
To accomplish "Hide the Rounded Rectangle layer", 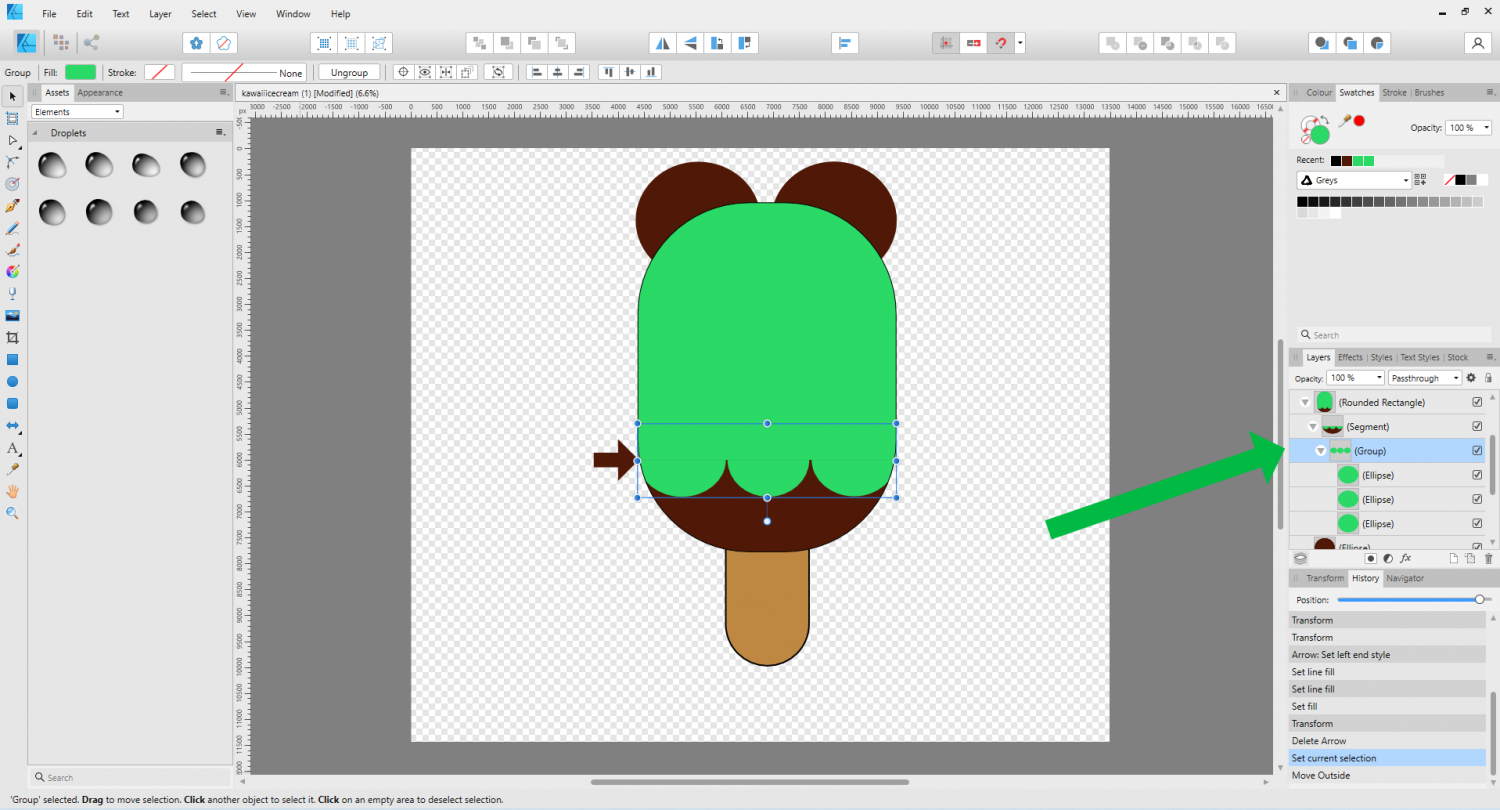I will coord(1477,402).
